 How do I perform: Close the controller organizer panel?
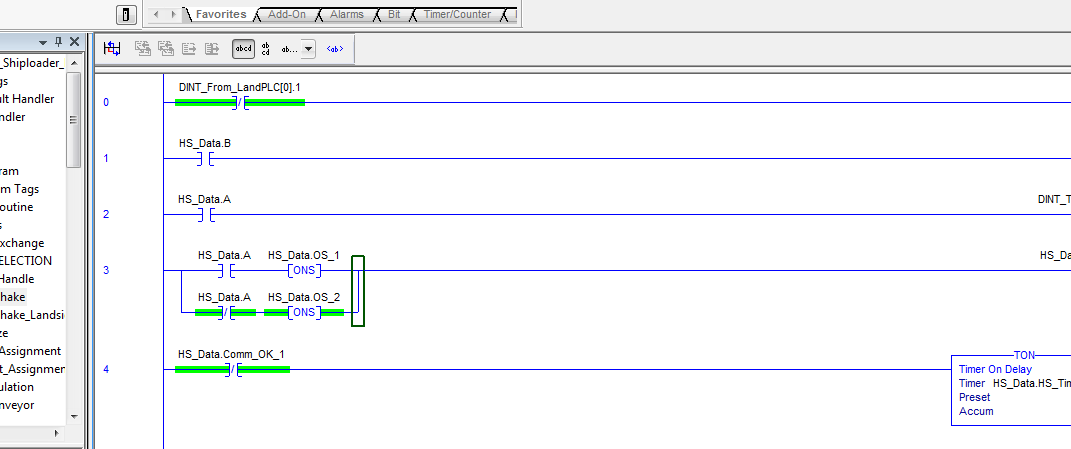click(x=74, y=42)
